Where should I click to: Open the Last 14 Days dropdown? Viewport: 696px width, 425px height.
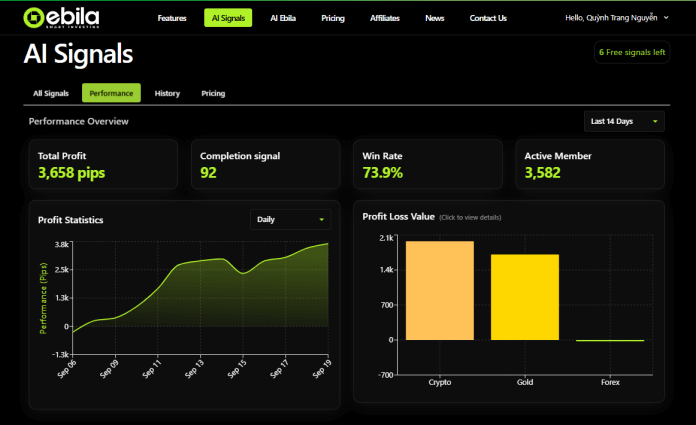[624, 121]
